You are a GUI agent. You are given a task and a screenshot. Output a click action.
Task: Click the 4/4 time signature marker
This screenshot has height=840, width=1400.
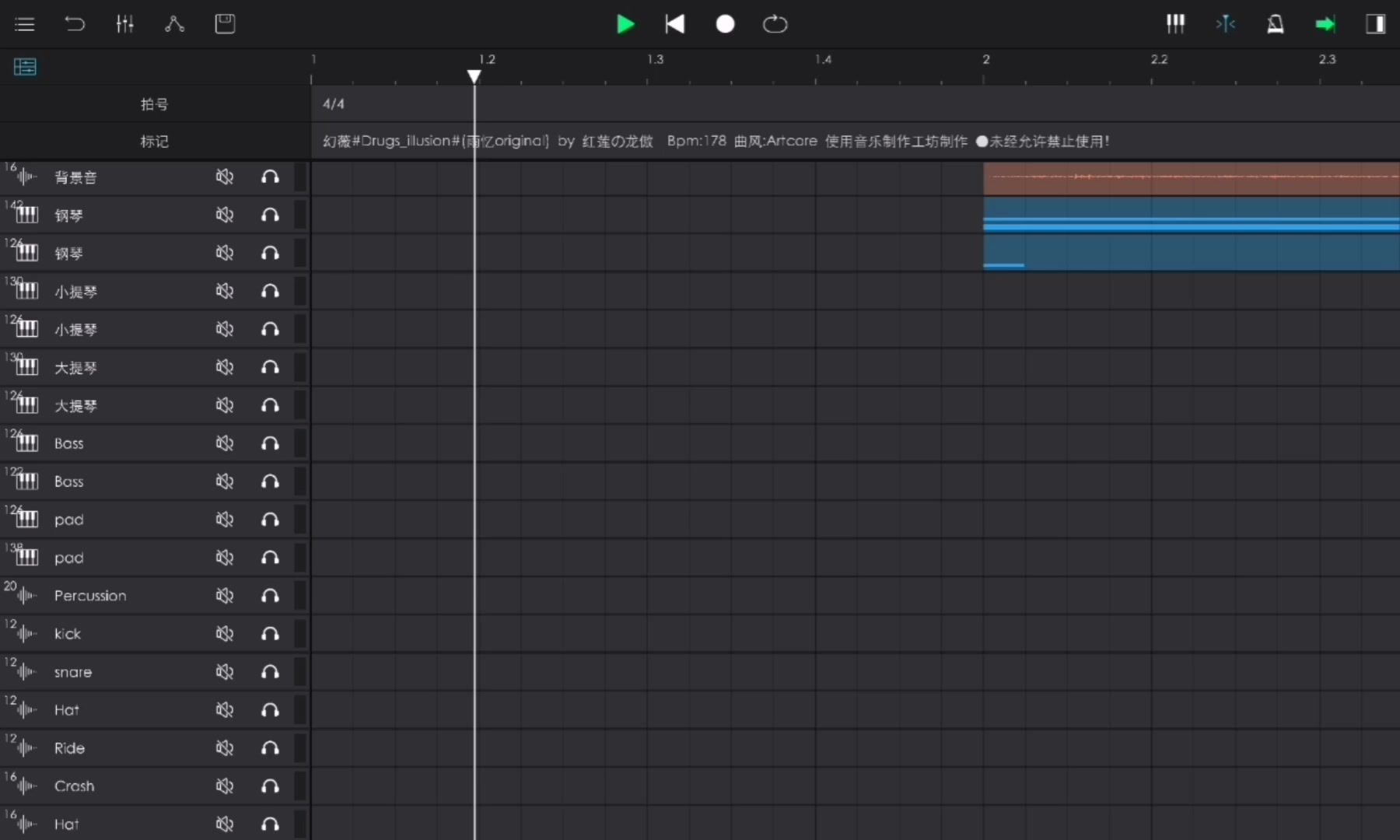[x=334, y=103]
